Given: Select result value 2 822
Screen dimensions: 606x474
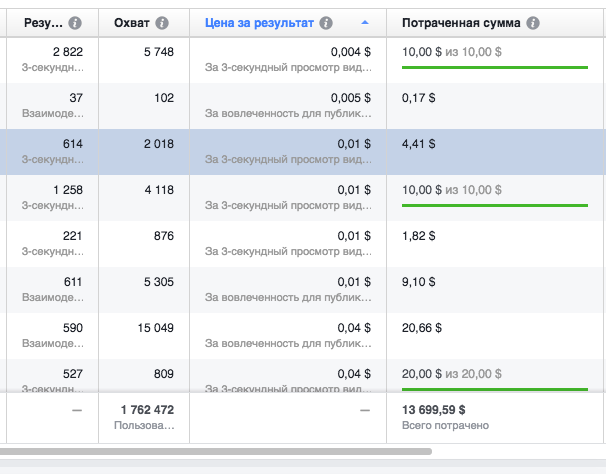Looking at the screenshot, I should (68, 52).
